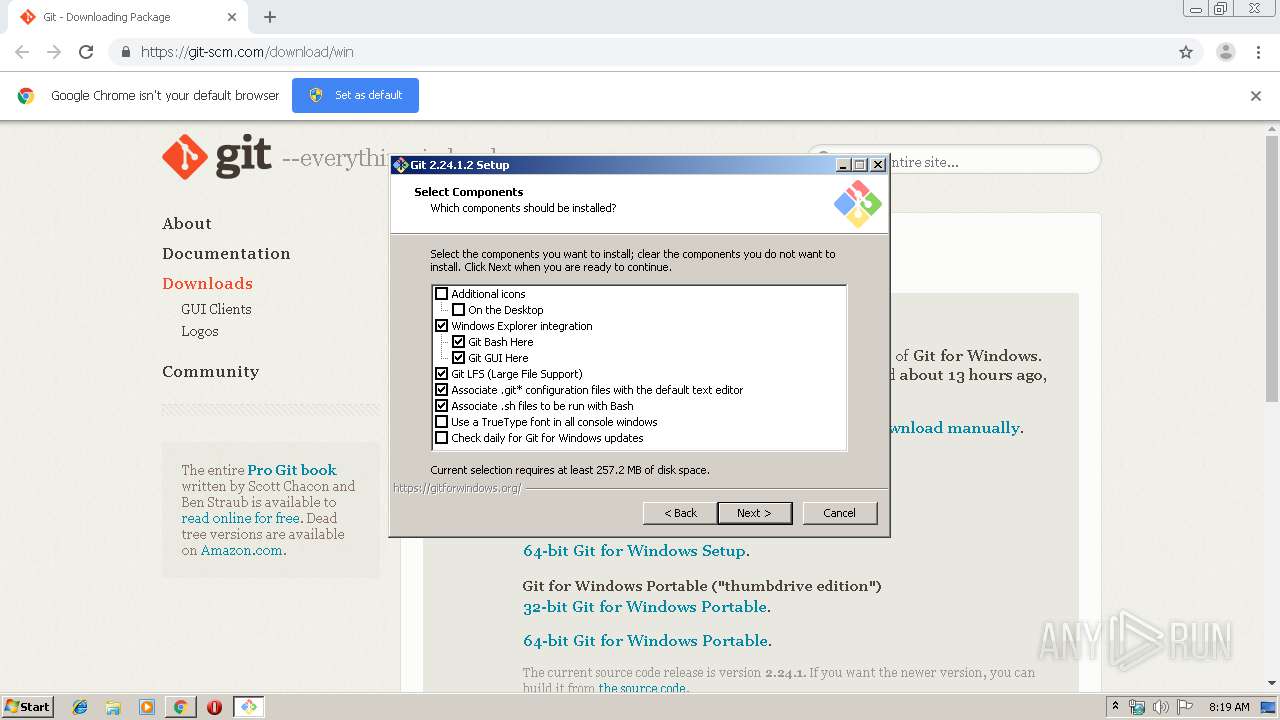Open the Pro Git book link
This screenshot has width=1280, height=720.
[292, 470]
